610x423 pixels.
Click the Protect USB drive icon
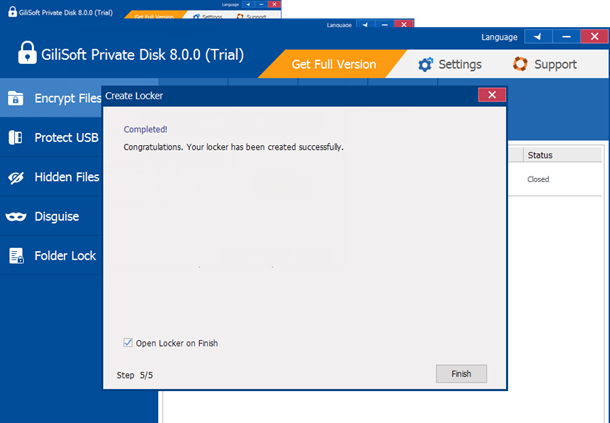tap(16, 137)
